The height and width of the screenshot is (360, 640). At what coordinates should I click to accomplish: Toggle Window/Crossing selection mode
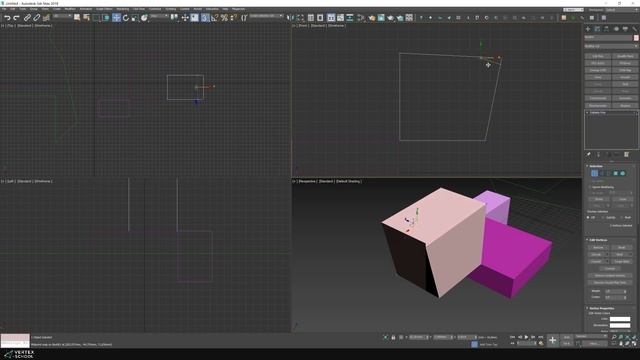(105, 18)
